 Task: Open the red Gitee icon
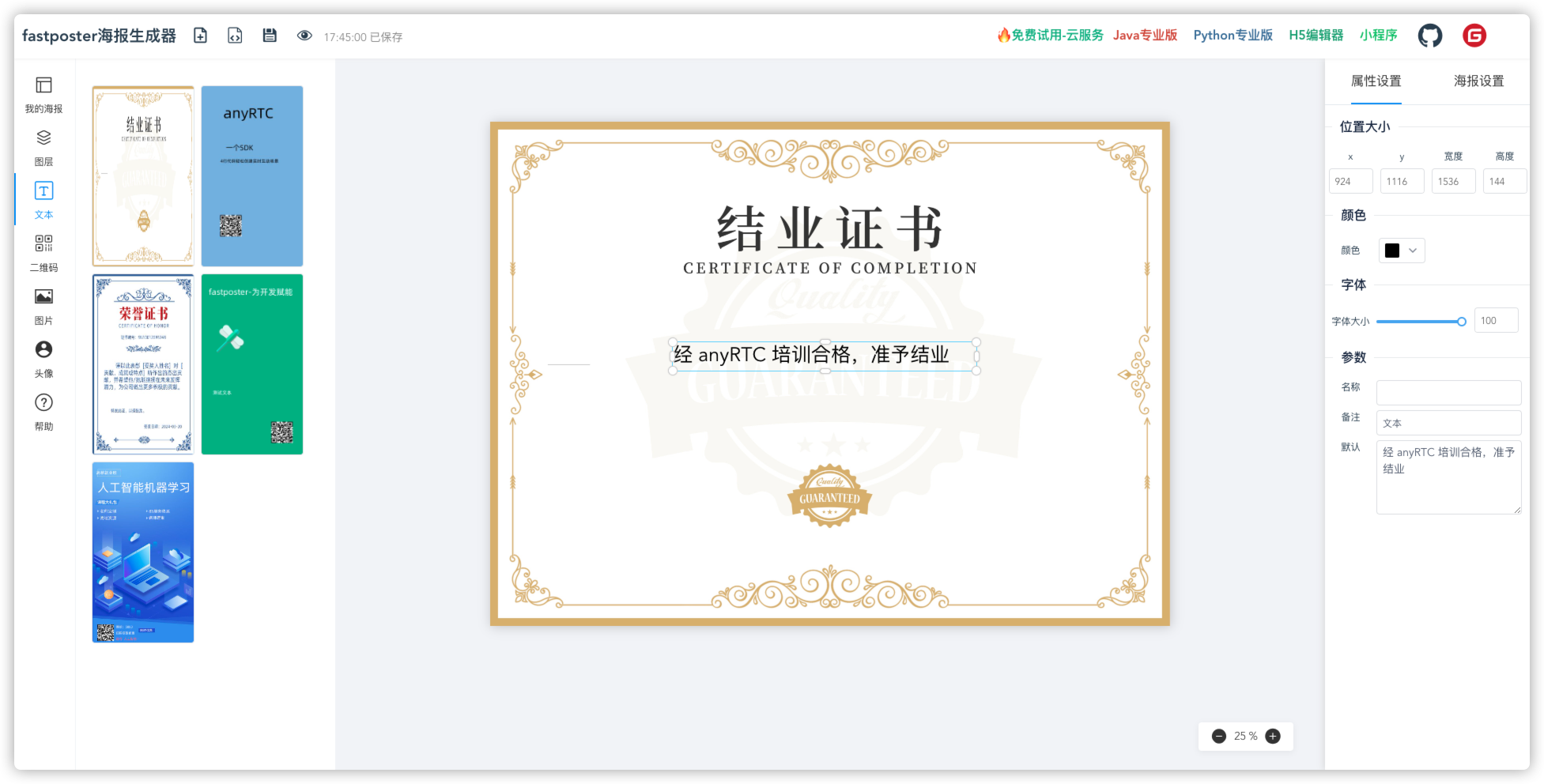[1474, 36]
